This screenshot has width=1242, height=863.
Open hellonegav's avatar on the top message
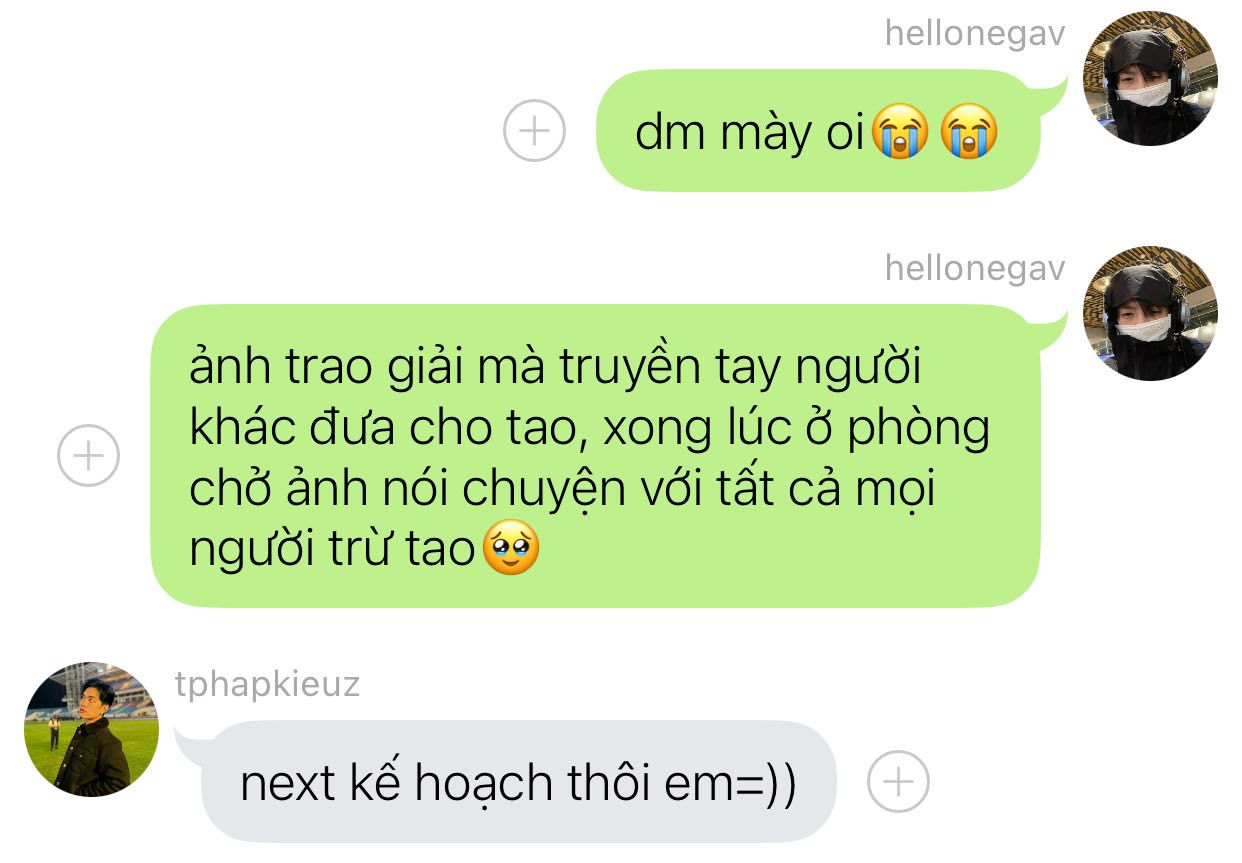click(x=1151, y=79)
